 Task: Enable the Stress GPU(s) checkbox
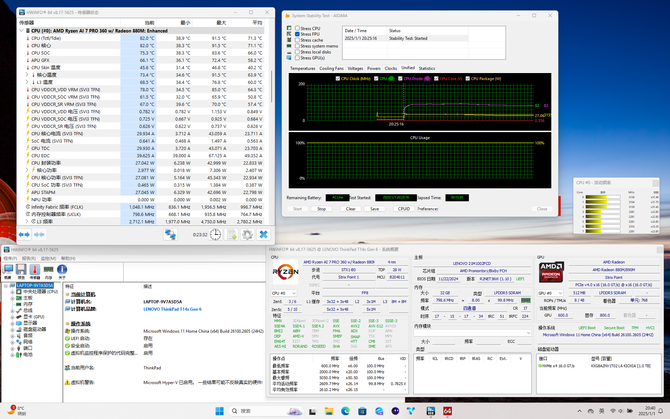tap(297, 58)
